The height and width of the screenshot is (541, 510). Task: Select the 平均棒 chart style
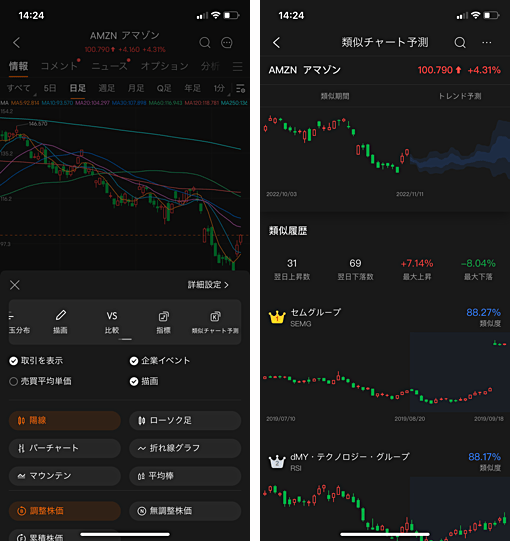pos(185,476)
